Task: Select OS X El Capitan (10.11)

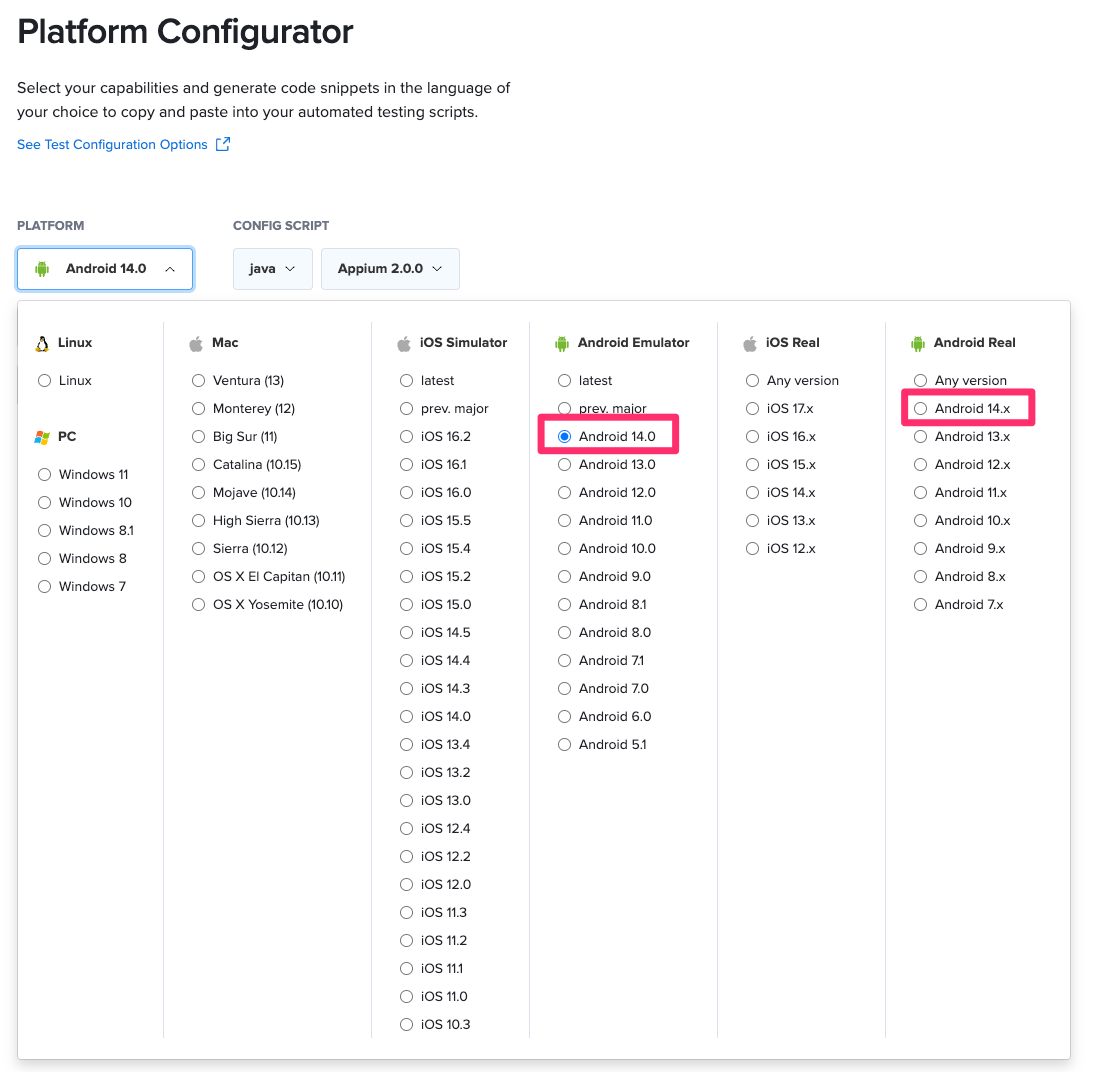Action: pos(199,577)
